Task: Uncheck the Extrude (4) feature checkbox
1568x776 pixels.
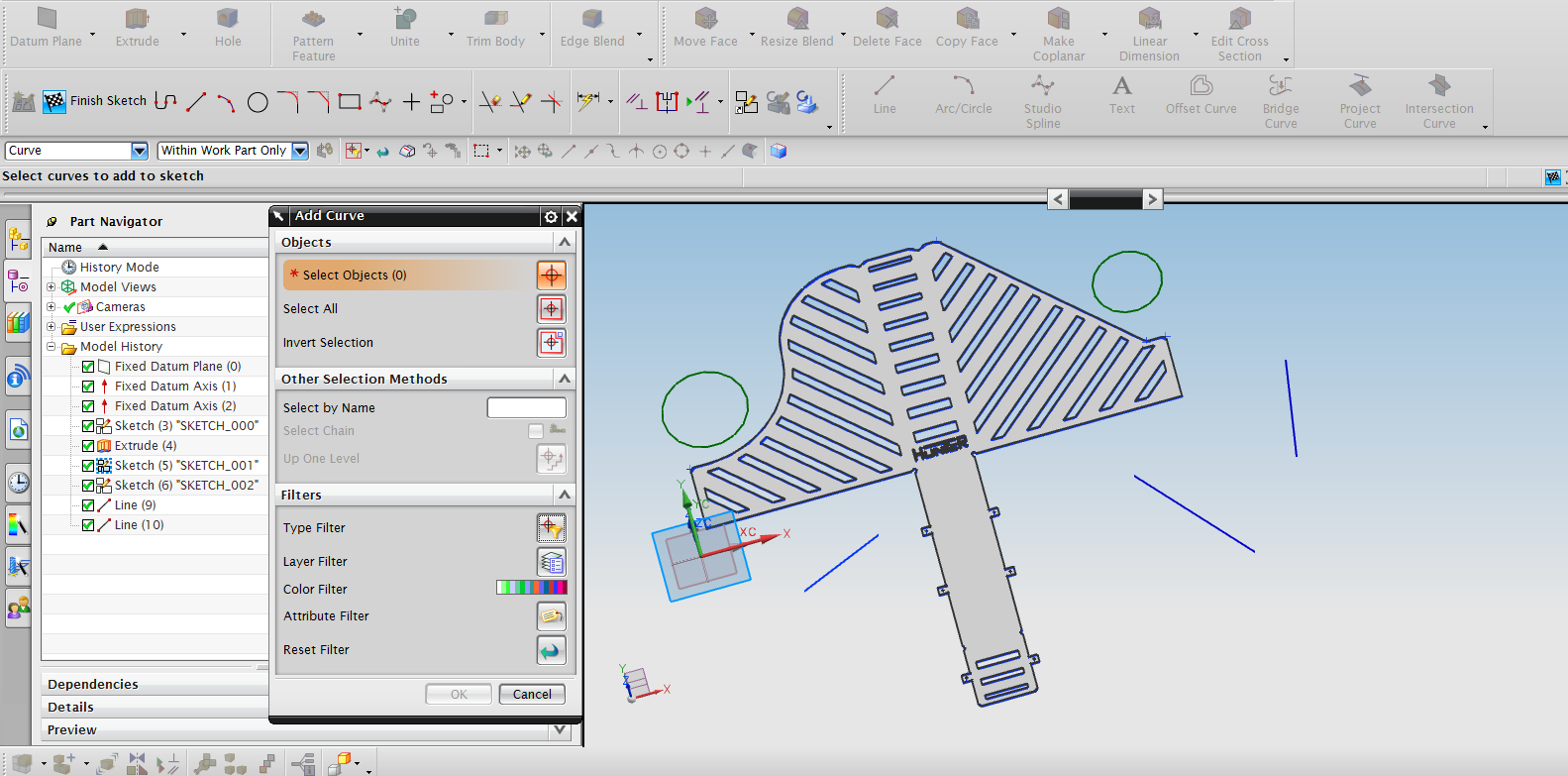Action: coord(88,446)
